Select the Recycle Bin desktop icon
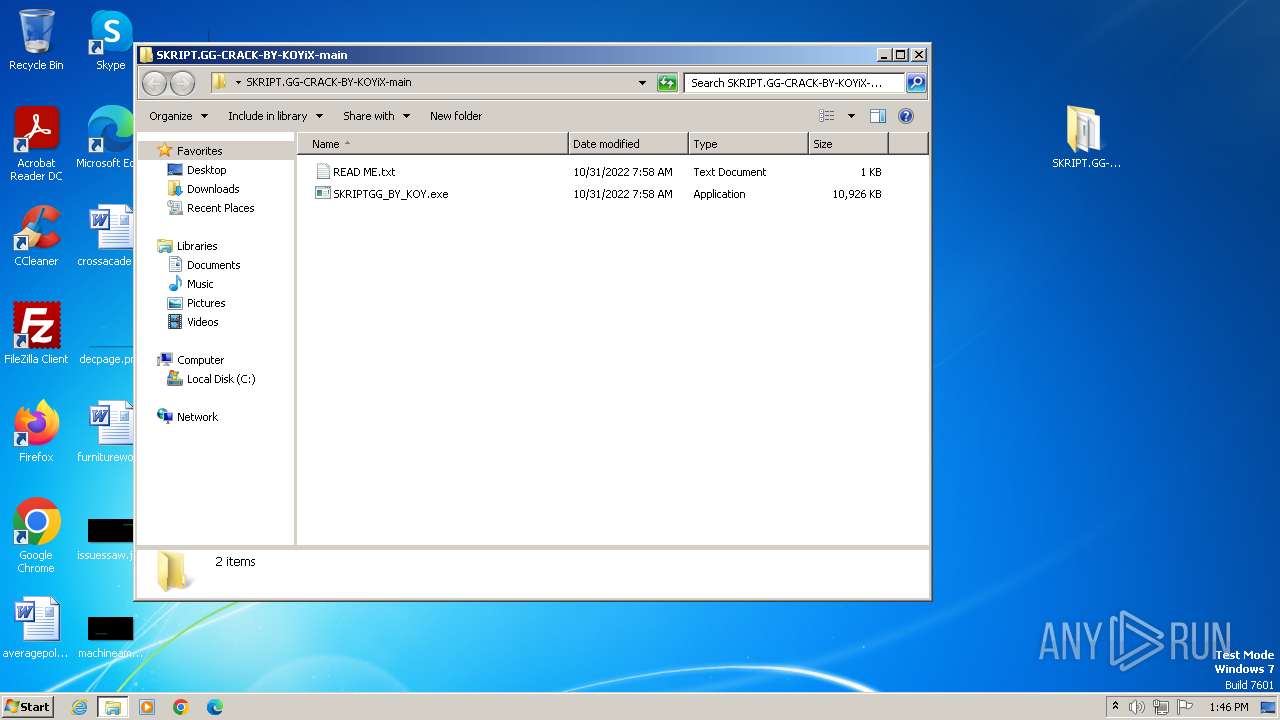This screenshot has width=1280, height=720. (36, 40)
